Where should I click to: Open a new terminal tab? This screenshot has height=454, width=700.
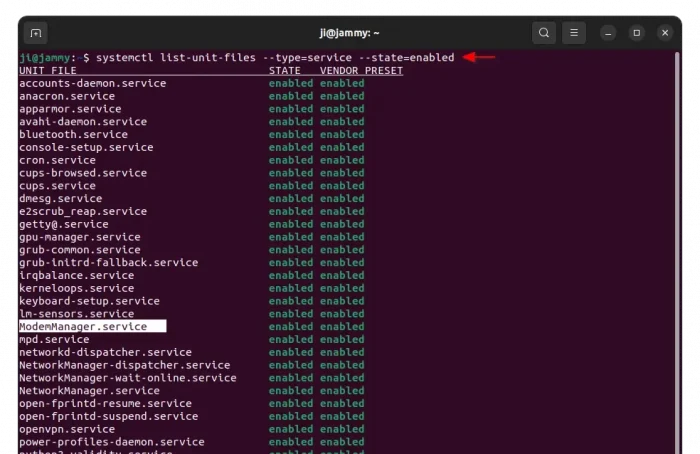(x=36, y=33)
